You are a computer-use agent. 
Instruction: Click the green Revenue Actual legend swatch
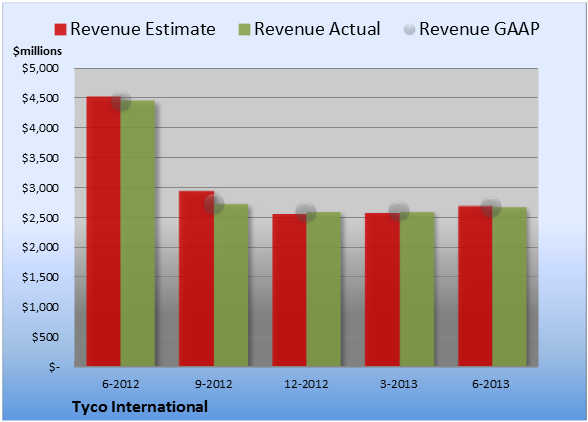pyautogui.click(x=244, y=29)
